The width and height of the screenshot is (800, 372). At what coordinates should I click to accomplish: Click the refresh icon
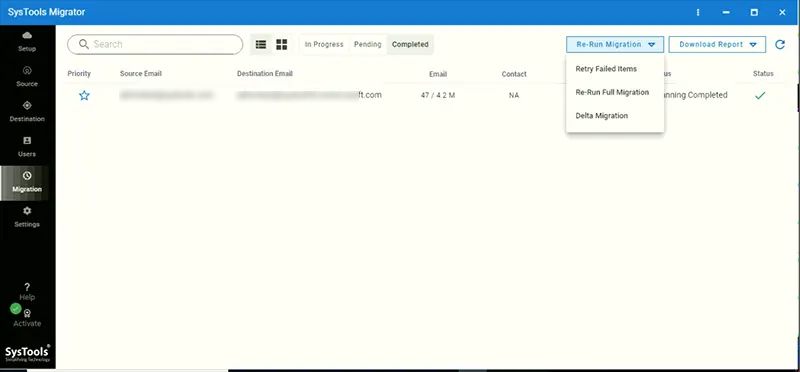[780, 44]
